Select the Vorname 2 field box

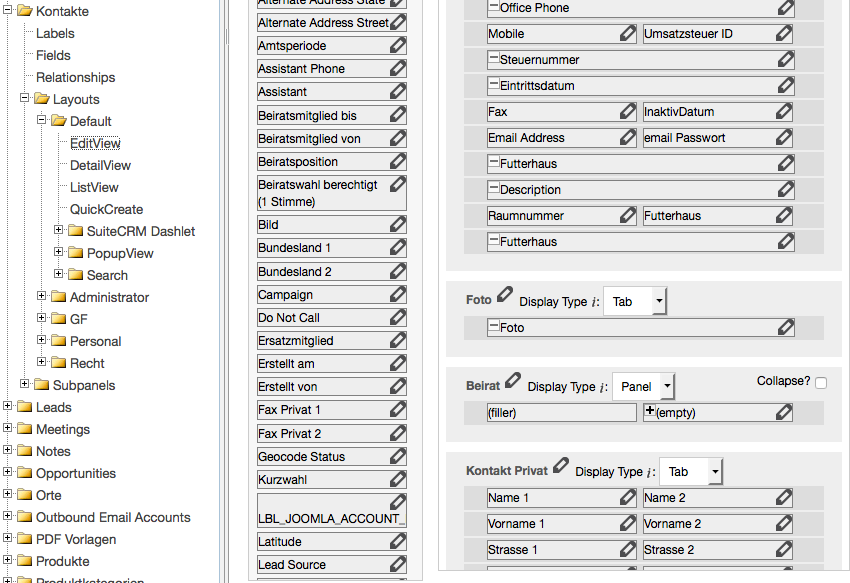(718, 524)
